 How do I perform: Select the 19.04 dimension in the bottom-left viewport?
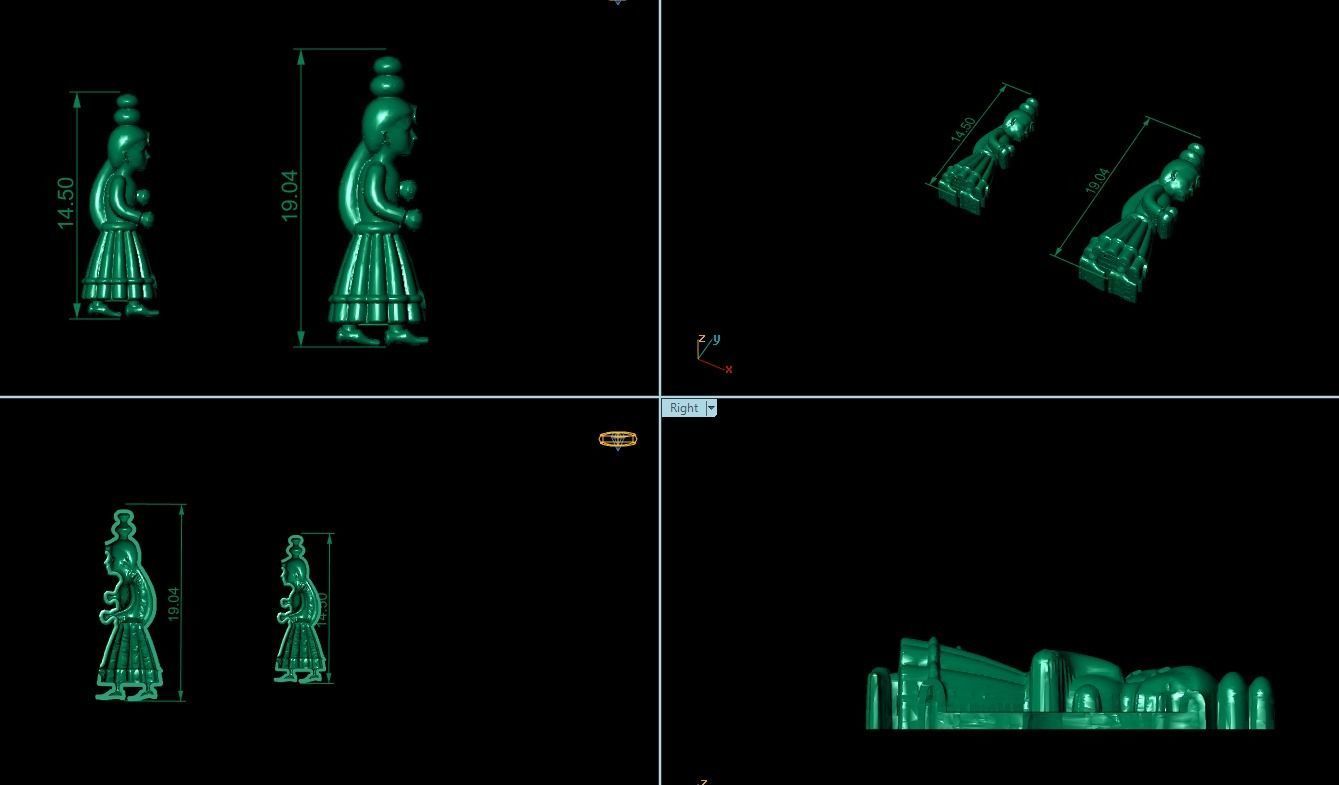[174, 604]
